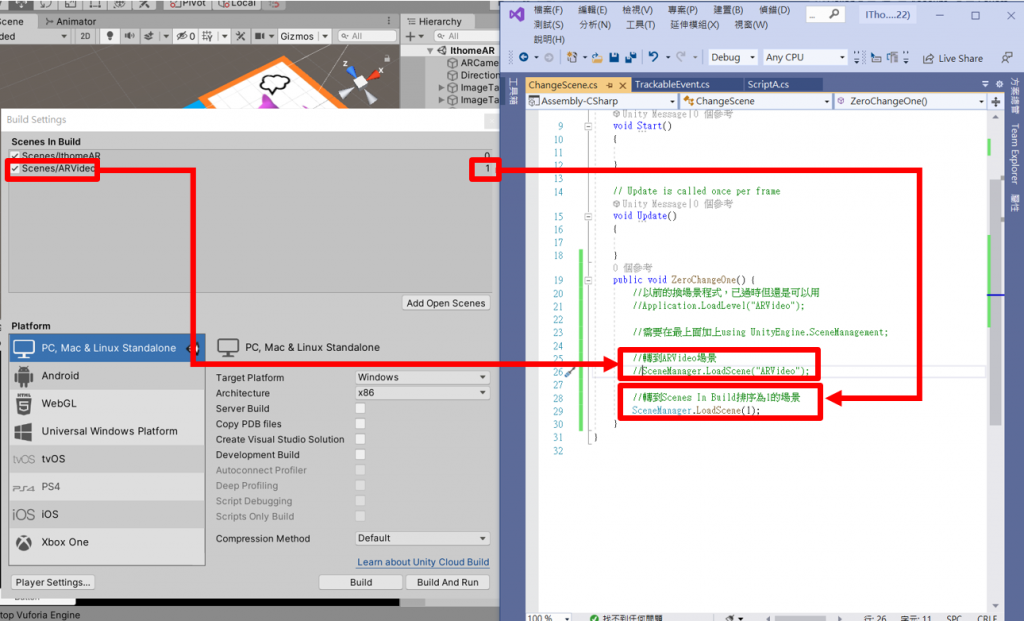Close the ChangeScene.cs tab
This screenshot has height=621, width=1024.
point(622,85)
